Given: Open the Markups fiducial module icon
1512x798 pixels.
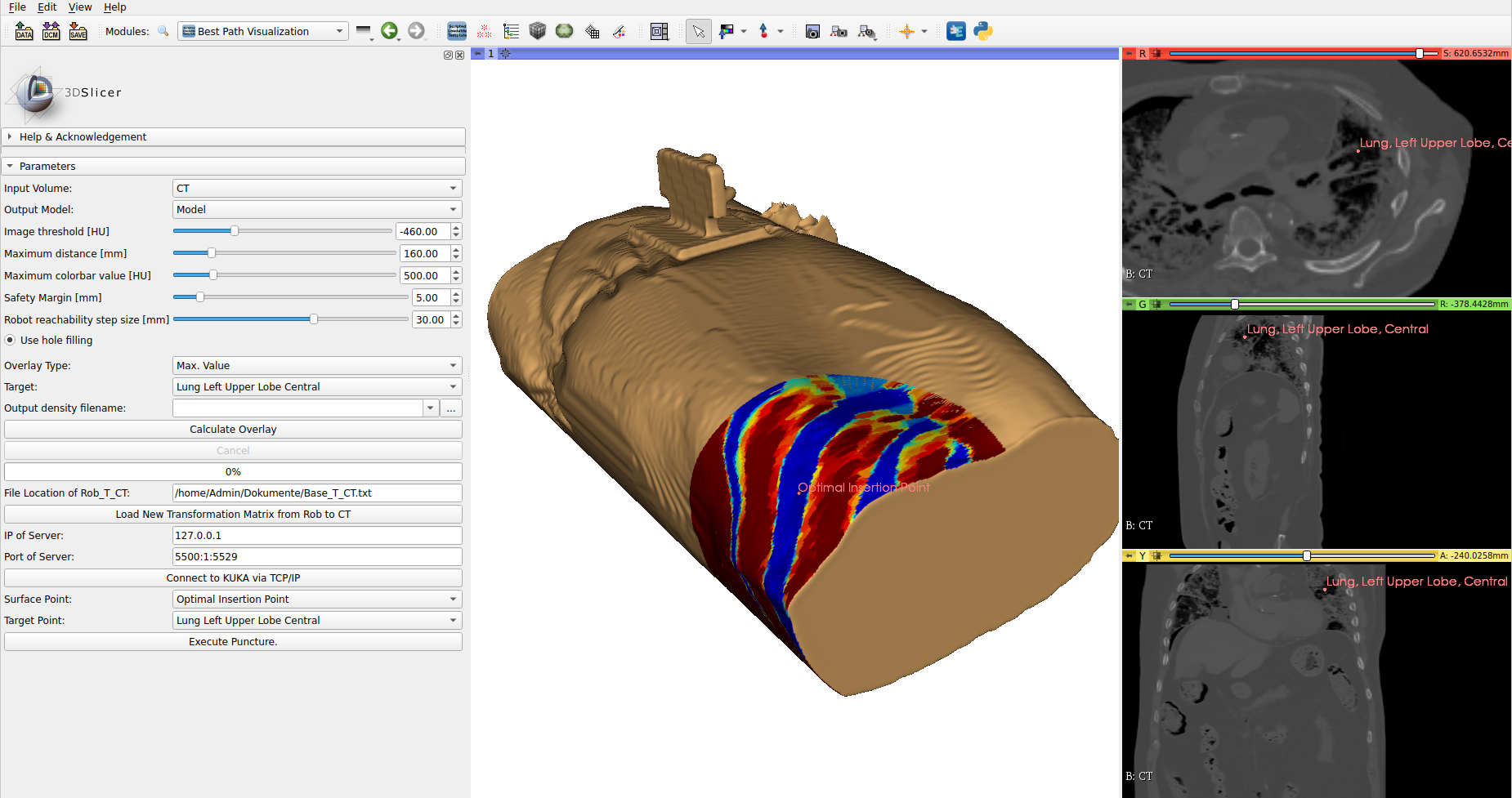Looking at the screenshot, I should point(484,31).
